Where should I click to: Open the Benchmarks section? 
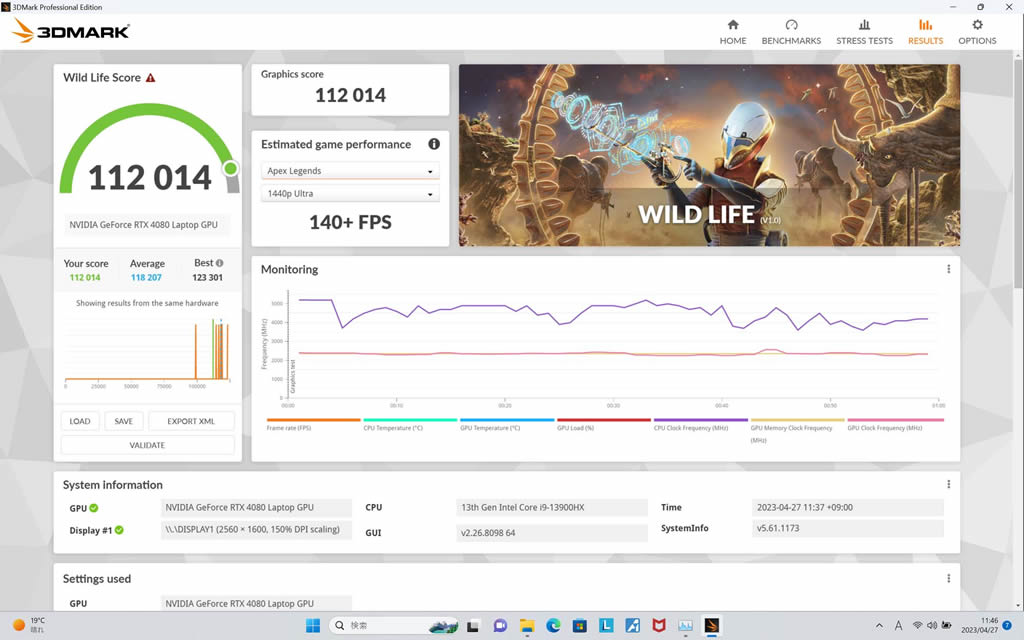coord(791,31)
